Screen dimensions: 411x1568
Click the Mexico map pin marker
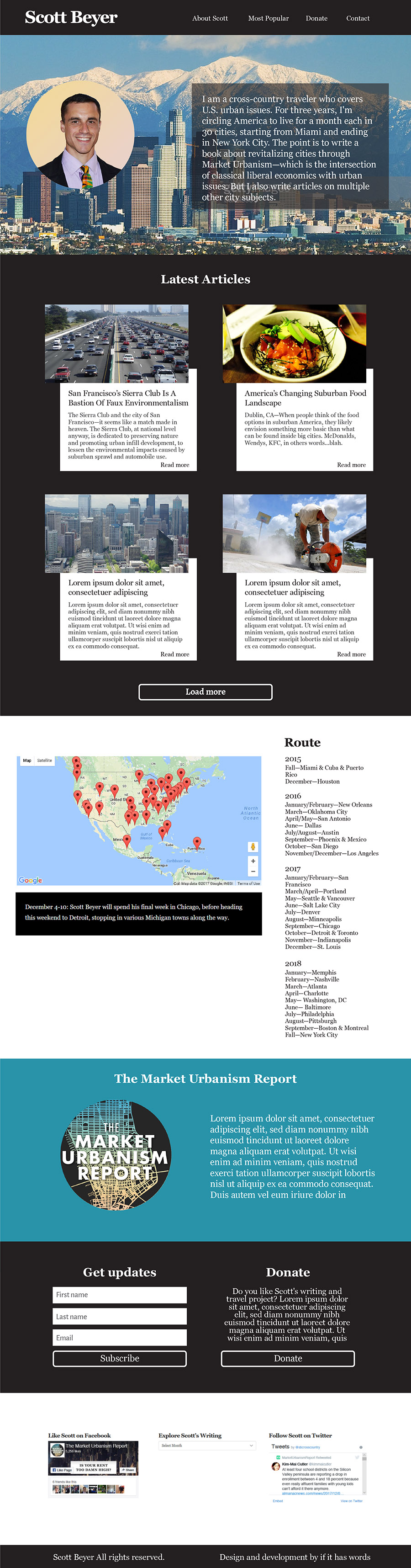tap(127, 841)
